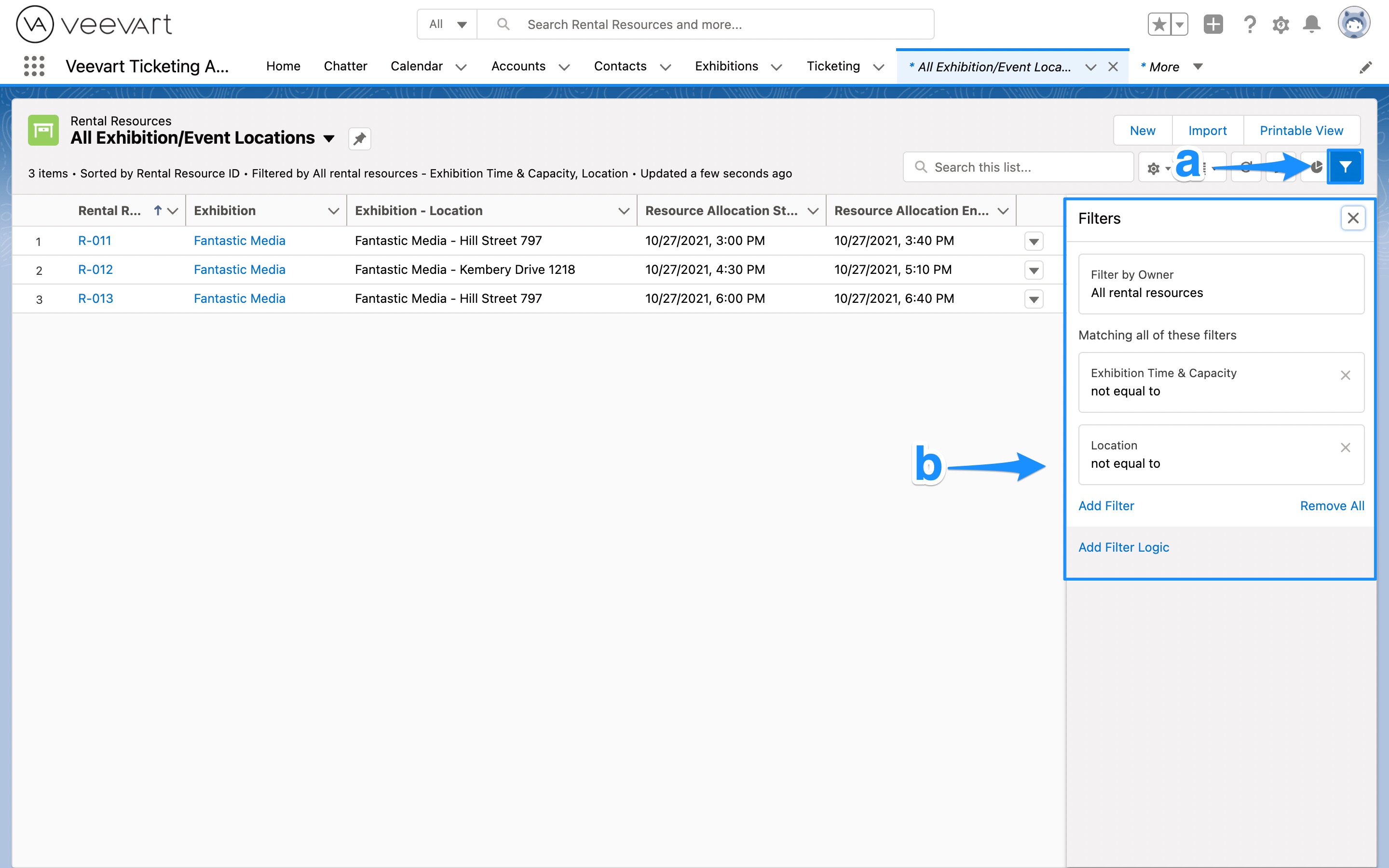Open the App Launcher grid icon
The image size is (1389, 868).
point(34,66)
